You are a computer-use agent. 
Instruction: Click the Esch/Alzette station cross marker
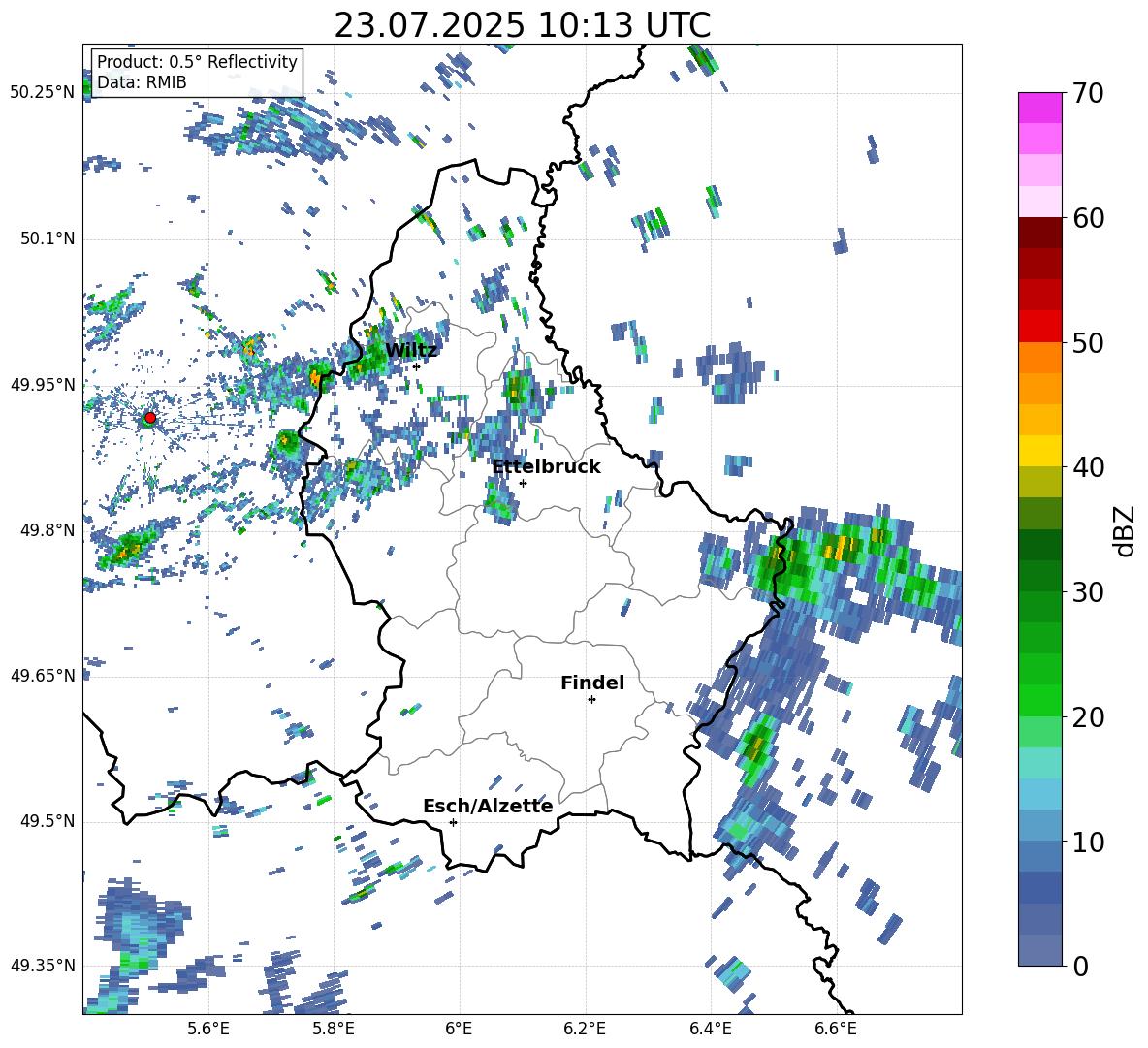pyautogui.click(x=453, y=822)
